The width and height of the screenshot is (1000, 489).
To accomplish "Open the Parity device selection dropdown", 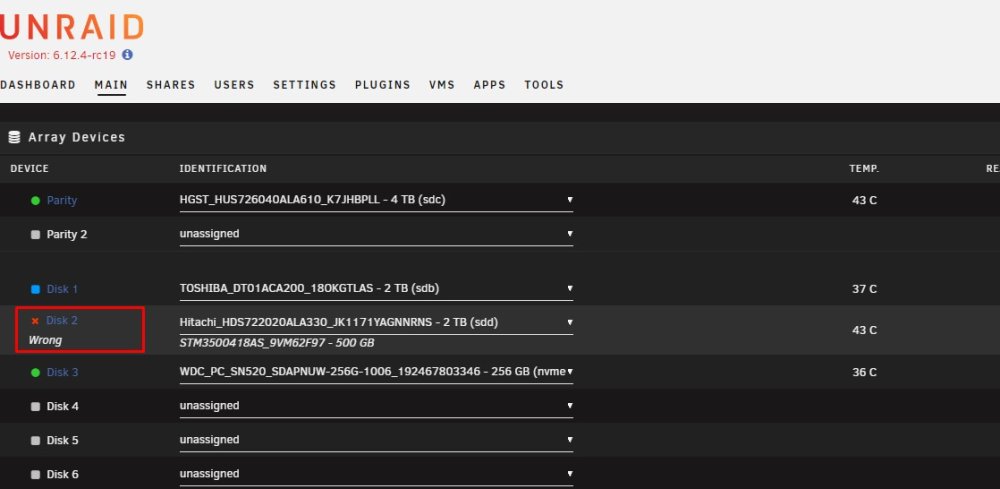I will [x=376, y=200].
